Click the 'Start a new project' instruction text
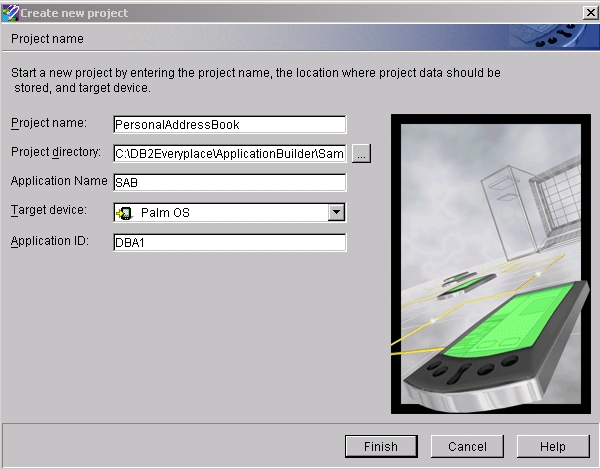The image size is (600, 469). tap(256, 80)
